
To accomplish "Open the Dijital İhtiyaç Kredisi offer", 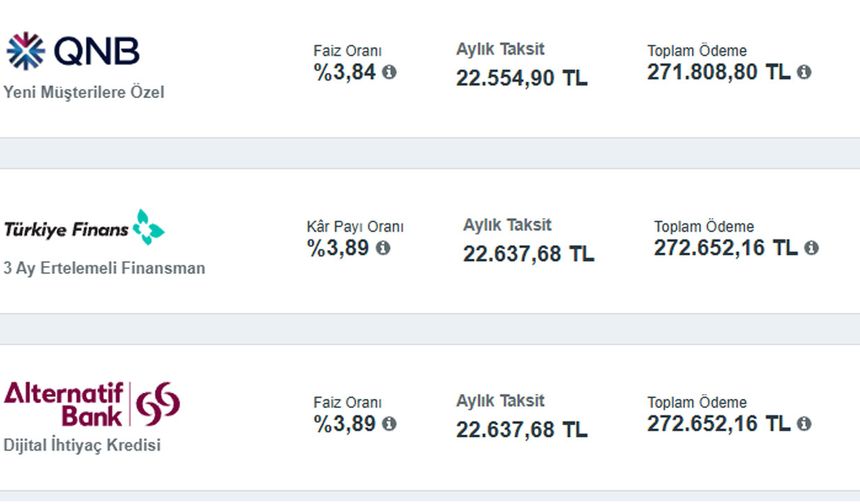I will [x=82, y=445].
